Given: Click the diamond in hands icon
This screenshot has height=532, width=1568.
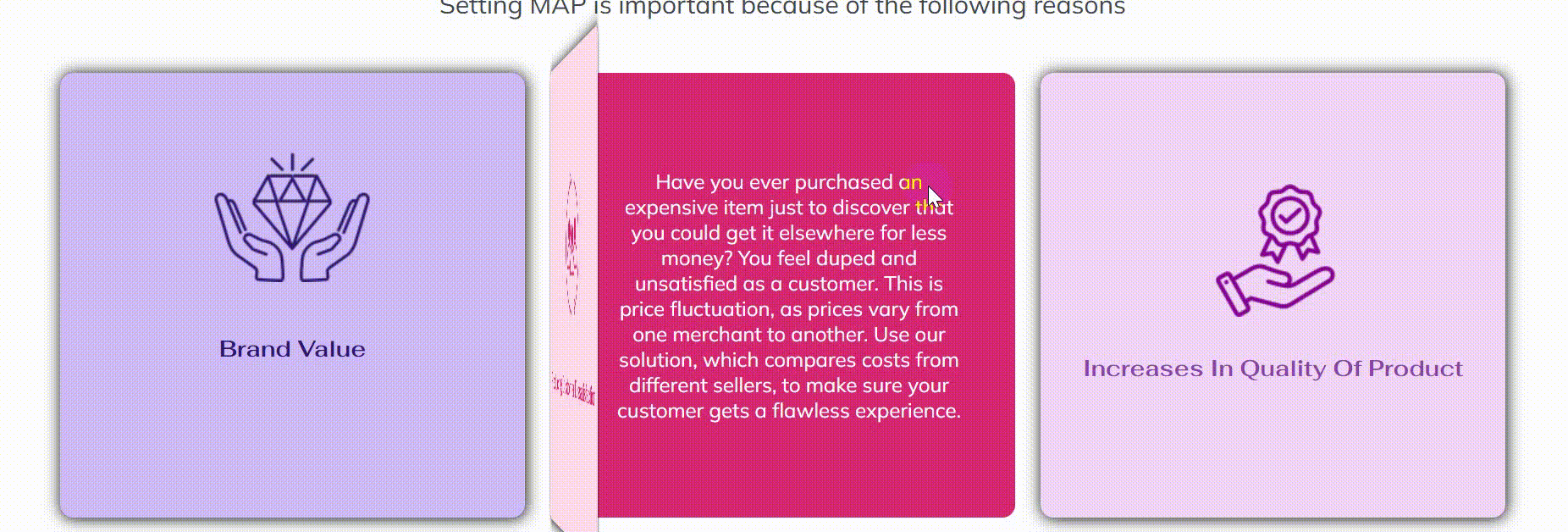Looking at the screenshot, I should (x=292, y=218).
